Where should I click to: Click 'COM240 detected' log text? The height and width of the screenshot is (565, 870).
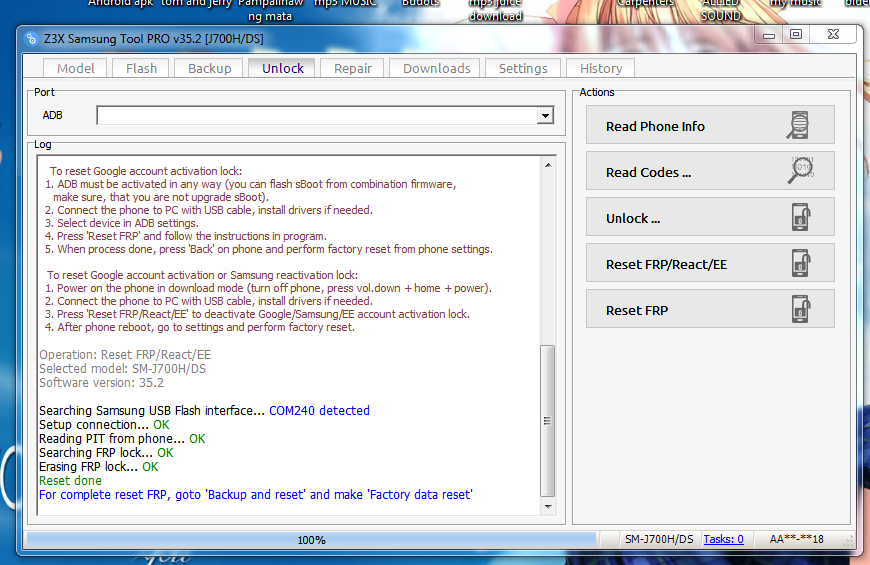(319, 411)
